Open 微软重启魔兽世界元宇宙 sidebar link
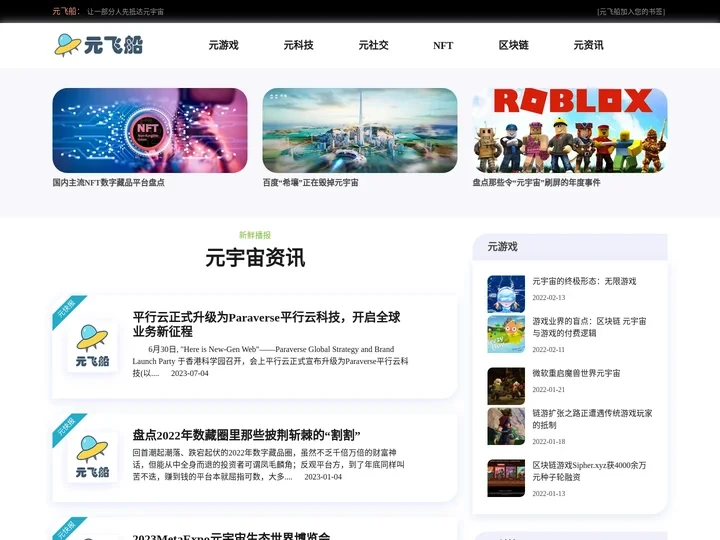Viewport: 720px width, 540px height. pyautogui.click(x=576, y=373)
